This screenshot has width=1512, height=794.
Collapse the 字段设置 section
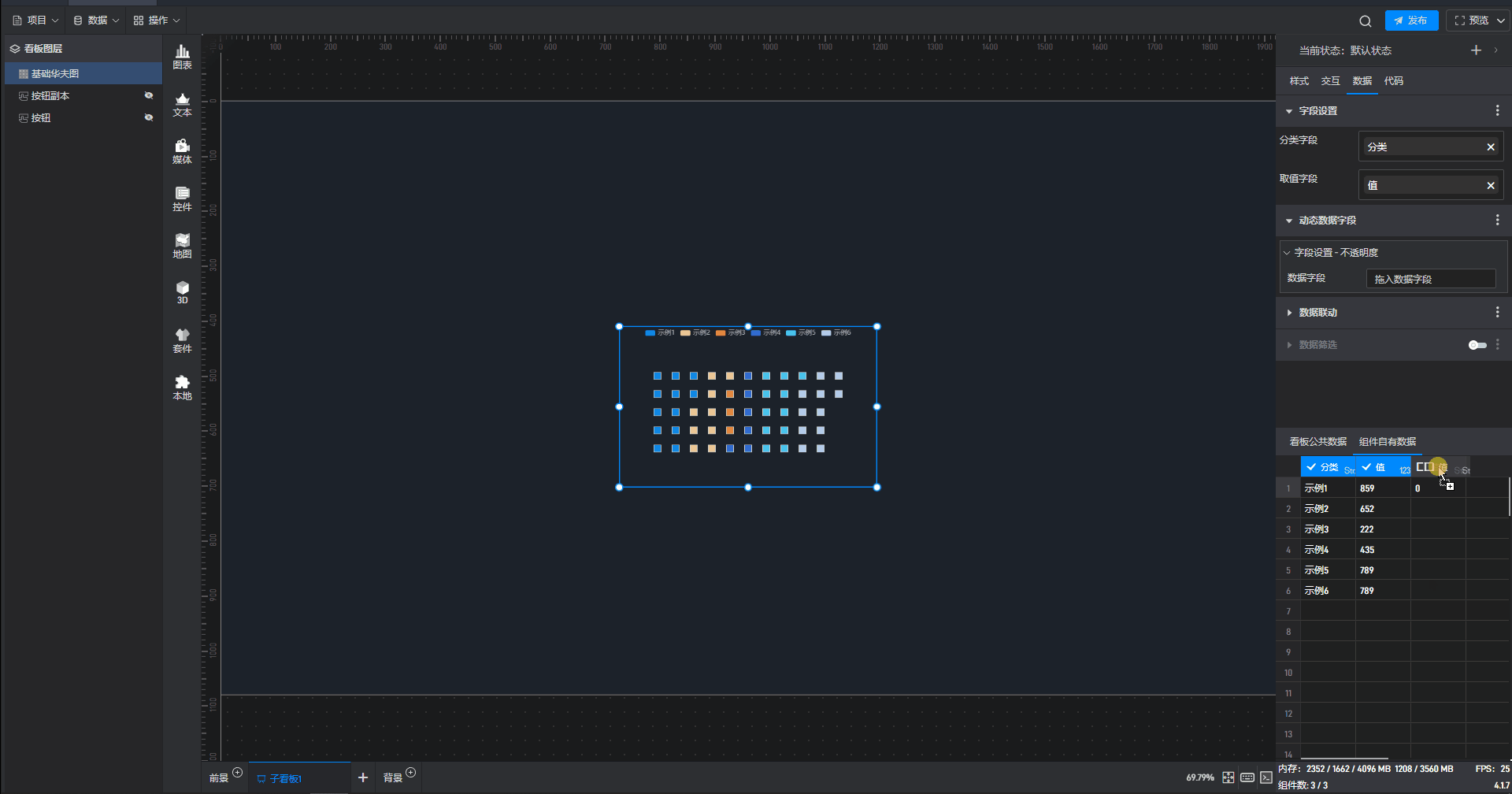coord(1289,111)
